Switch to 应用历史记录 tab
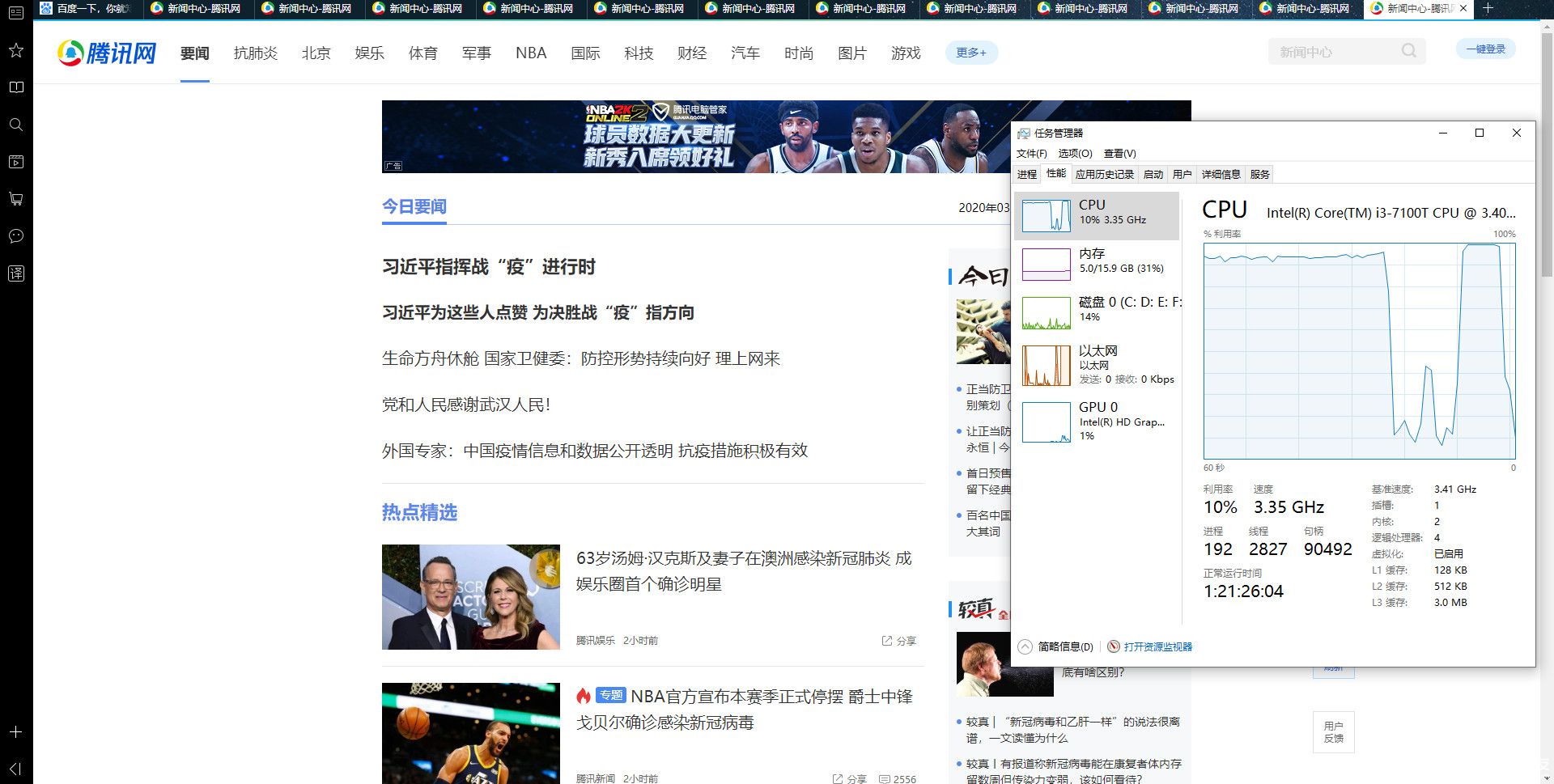Viewport: 1554px width, 784px height. coord(1105,174)
